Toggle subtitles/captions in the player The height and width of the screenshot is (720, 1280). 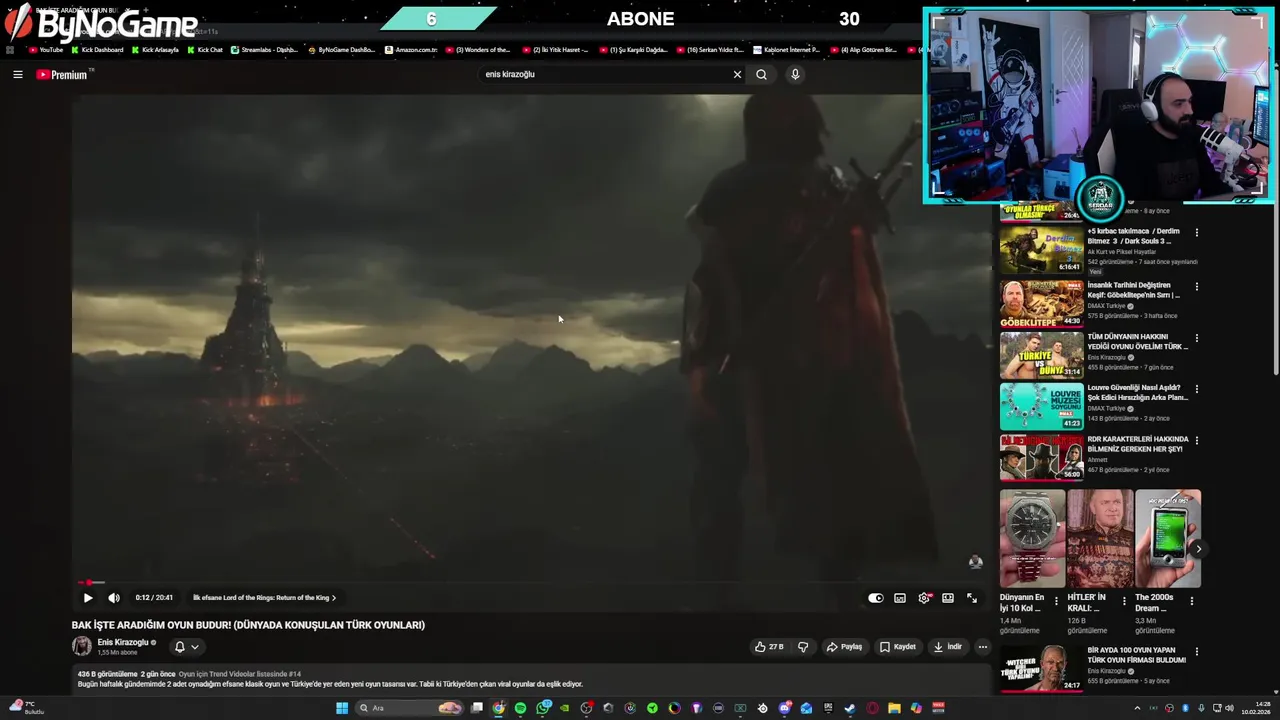[900, 598]
